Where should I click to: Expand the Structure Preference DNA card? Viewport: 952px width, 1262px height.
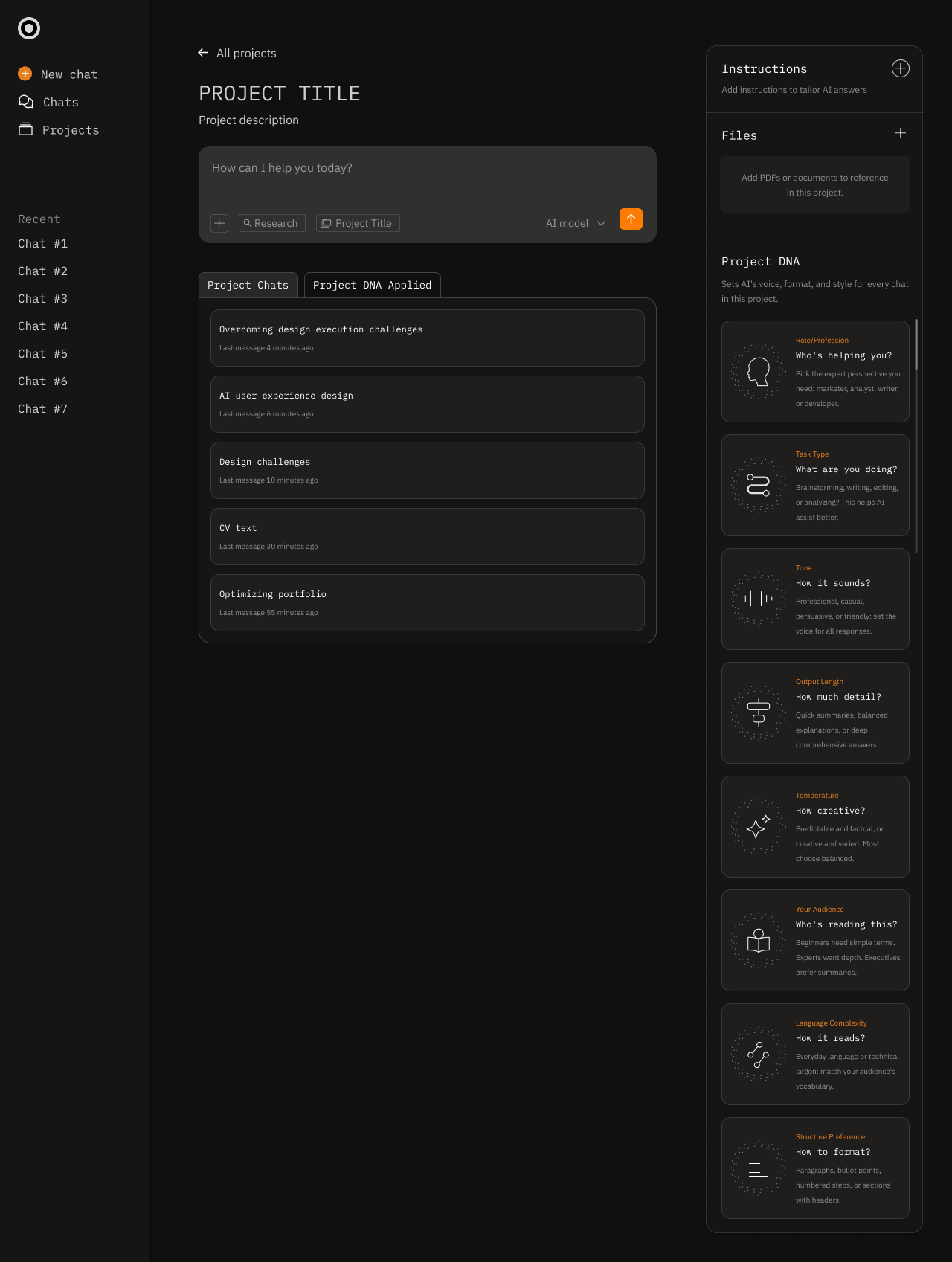point(815,1168)
